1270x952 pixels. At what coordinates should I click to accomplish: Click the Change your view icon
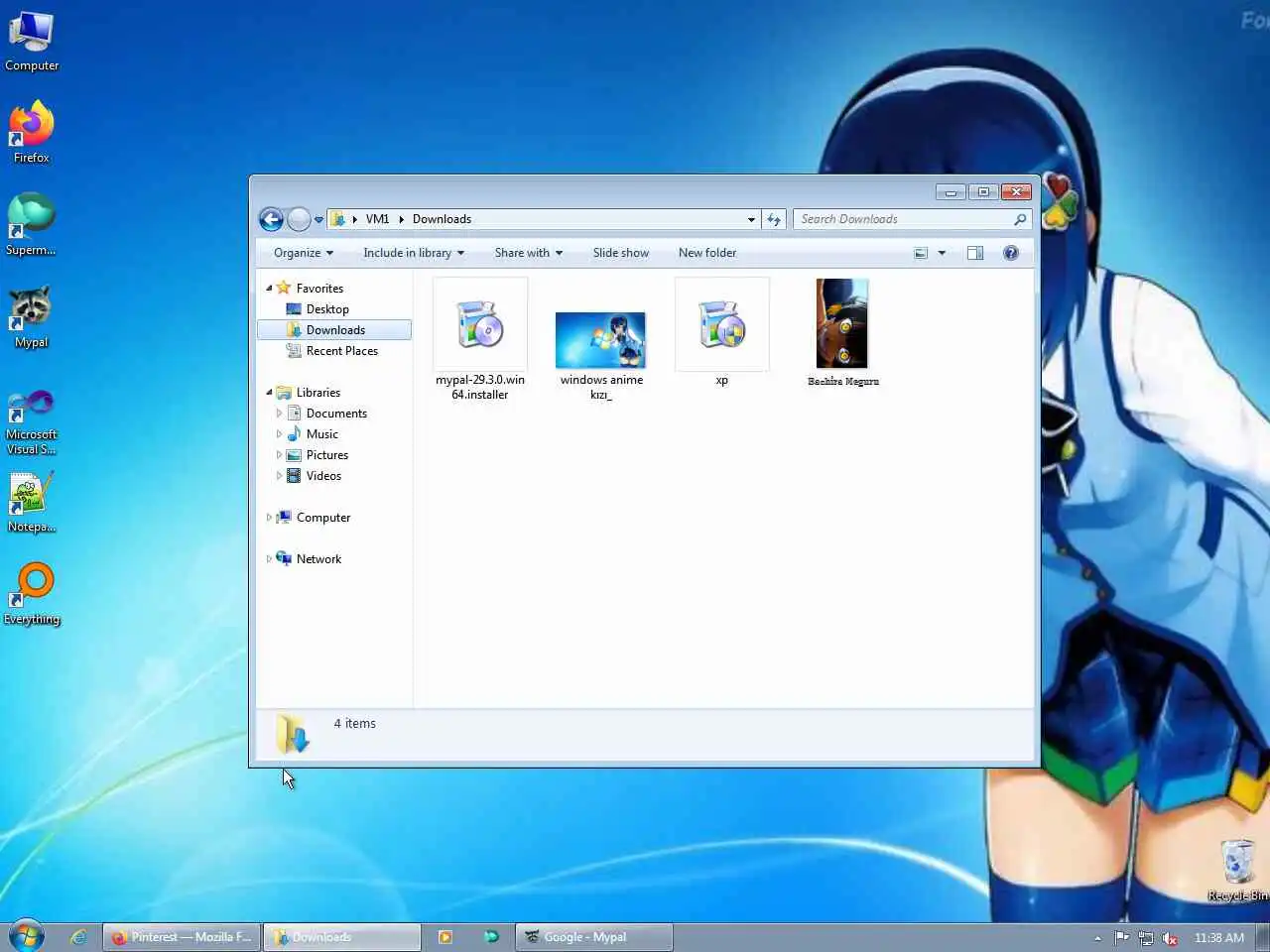pos(921,253)
